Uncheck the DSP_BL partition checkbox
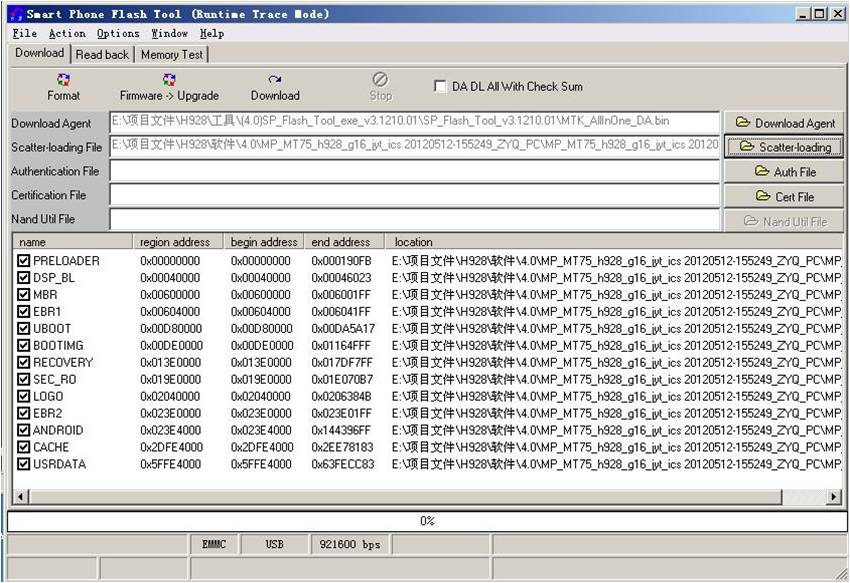The width and height of the screenshot is (850, 583). [23, 278]
